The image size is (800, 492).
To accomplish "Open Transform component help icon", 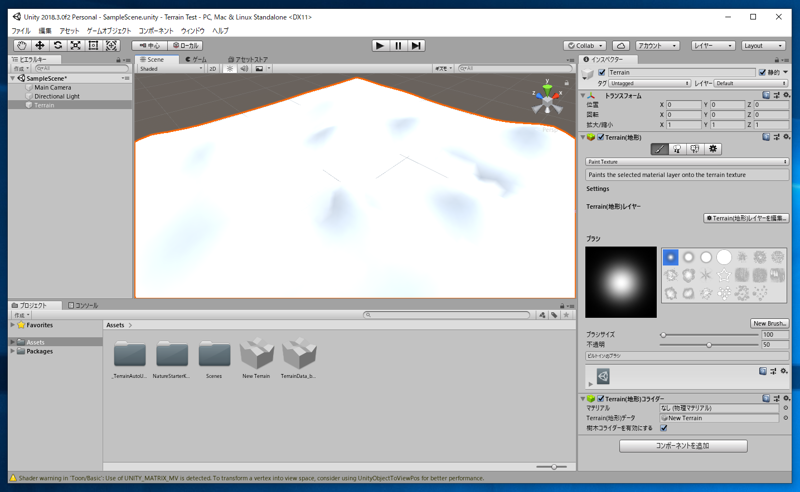I will (x=766, y=95).
